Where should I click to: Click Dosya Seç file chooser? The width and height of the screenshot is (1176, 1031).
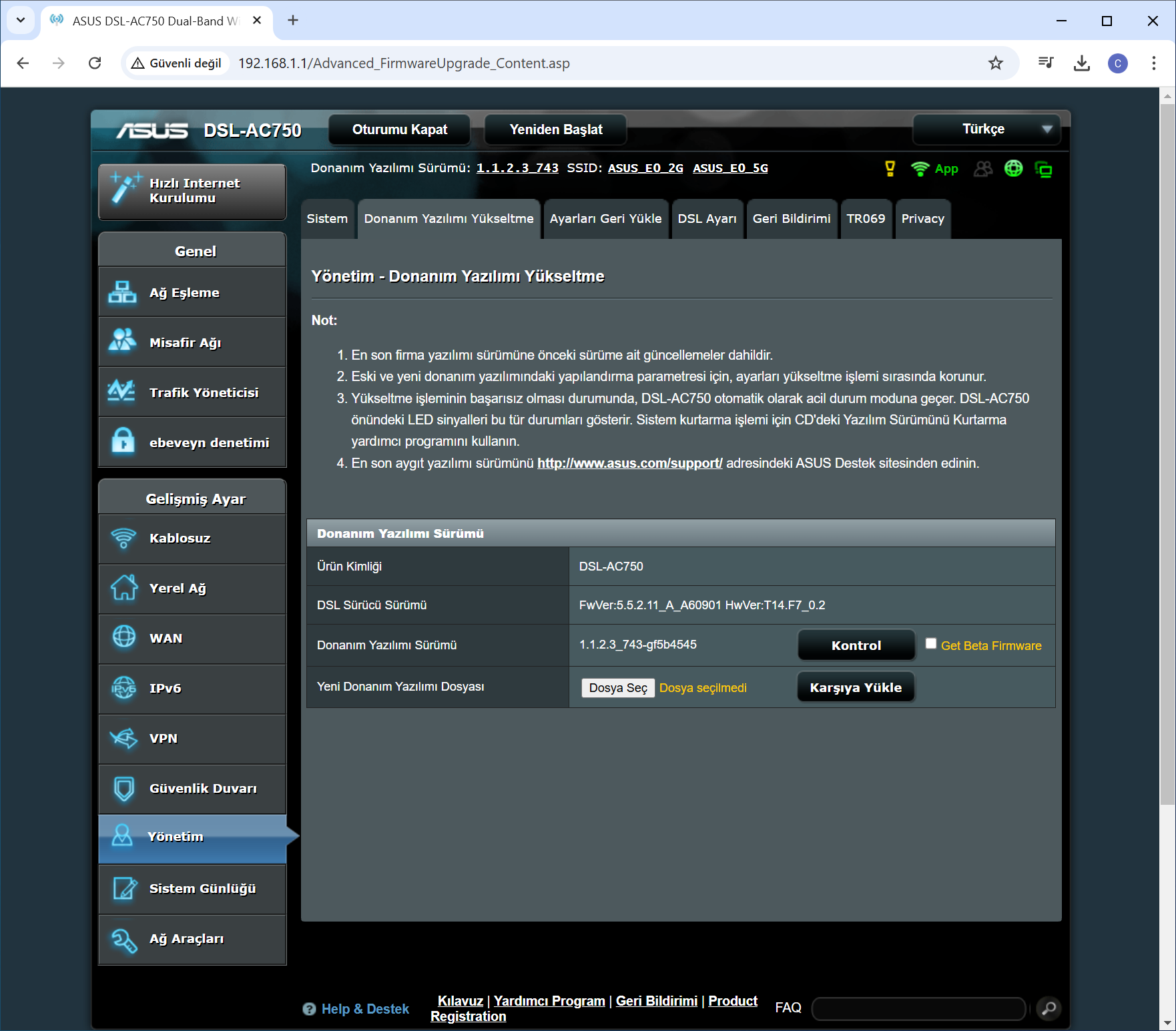(x=618, y=688)
